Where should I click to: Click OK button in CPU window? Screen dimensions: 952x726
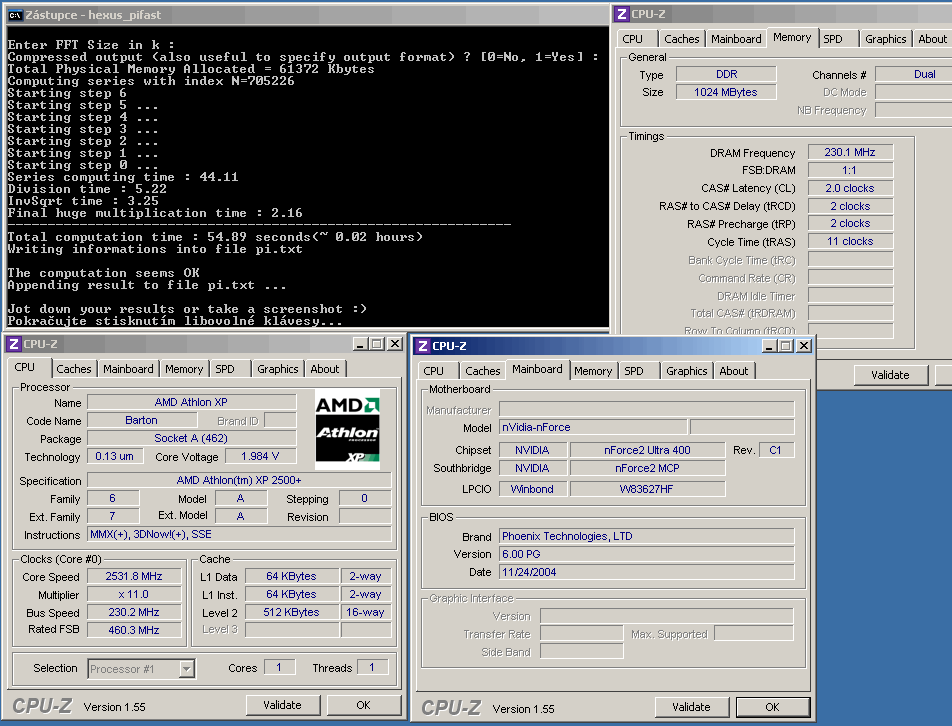coord(364,705)
